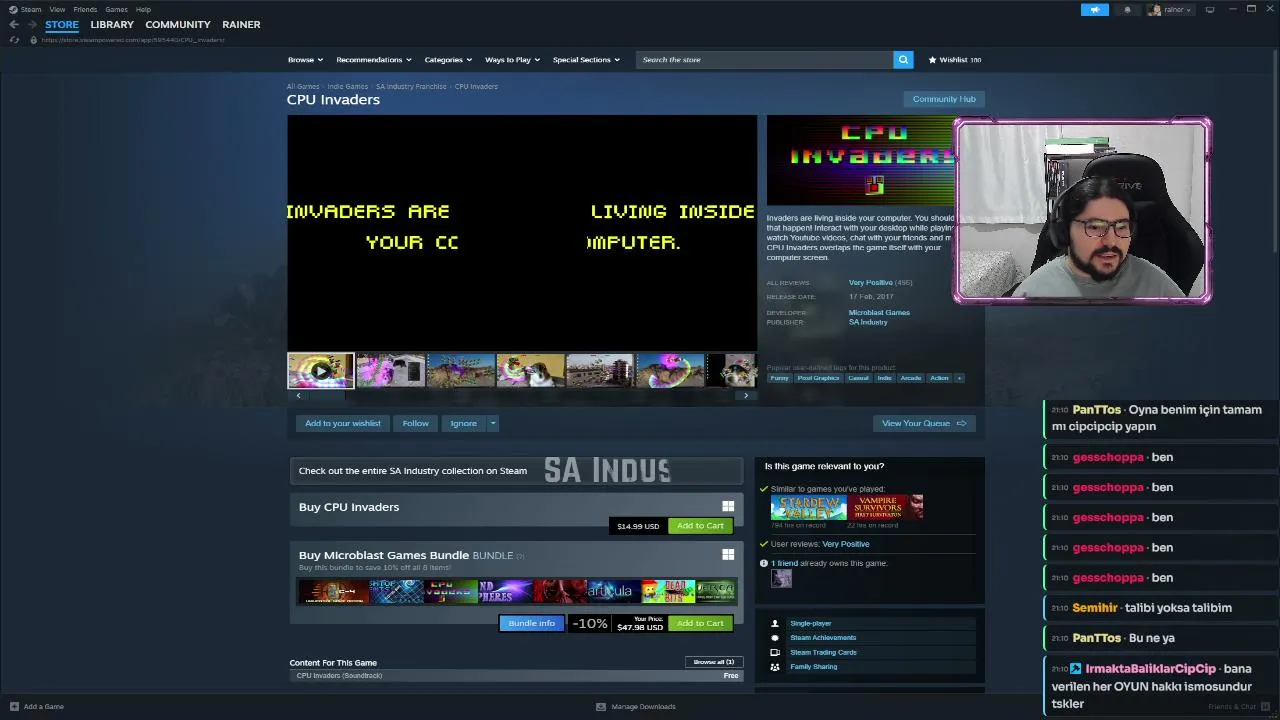The width and height of the screenshot is (1280, 720).
Task: Click the search magnifier button in store
Action: [x=903, y=60]
